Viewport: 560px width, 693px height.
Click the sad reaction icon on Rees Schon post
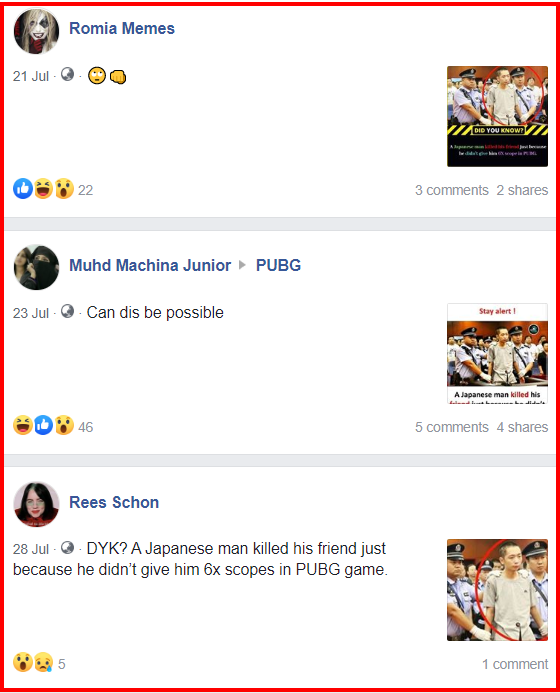point(43,662)
